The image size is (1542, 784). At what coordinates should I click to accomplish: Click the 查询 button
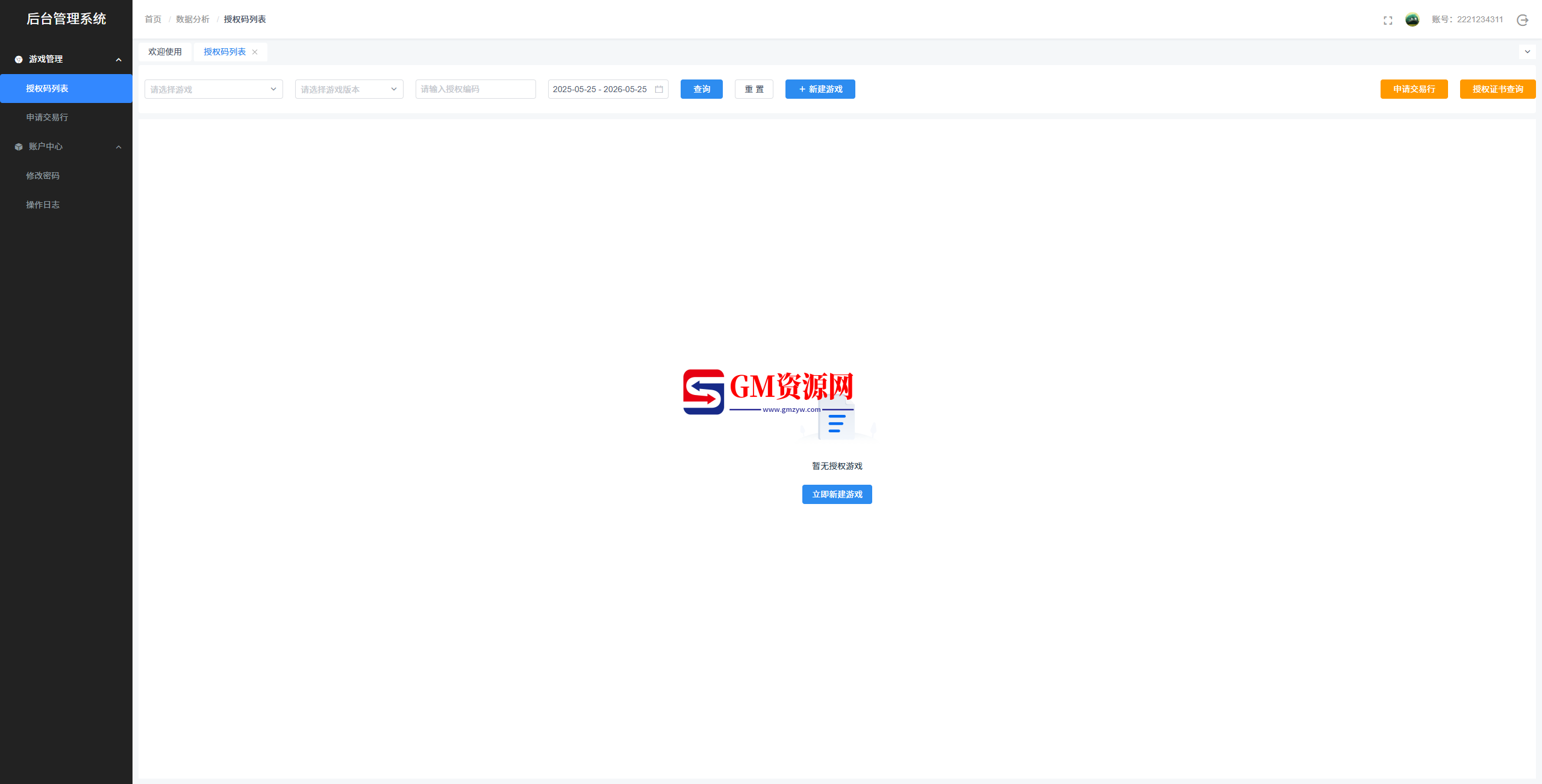pyautogui.click(x=702, y=89)
